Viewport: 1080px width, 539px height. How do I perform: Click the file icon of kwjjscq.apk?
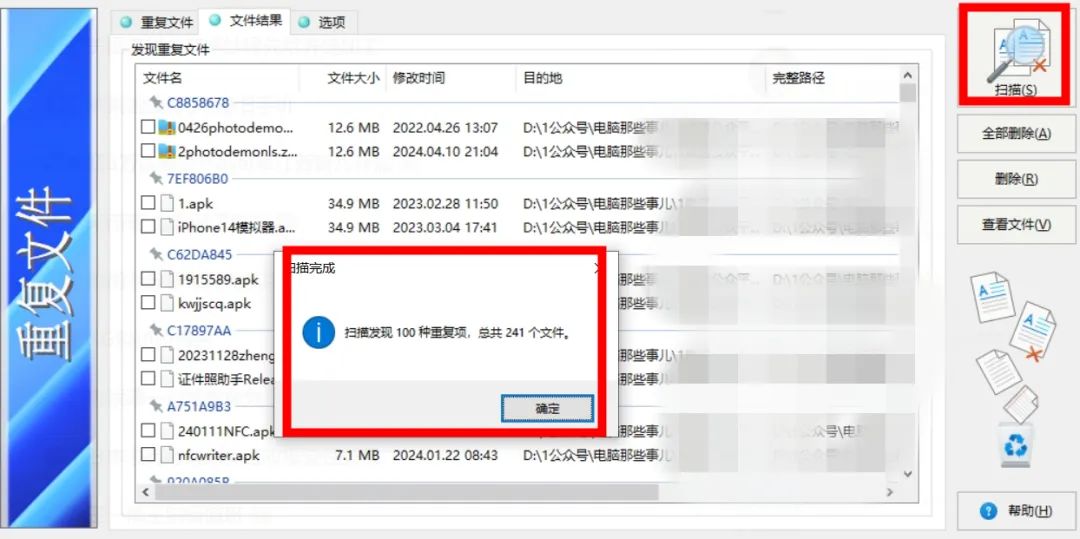click(167, 302)
